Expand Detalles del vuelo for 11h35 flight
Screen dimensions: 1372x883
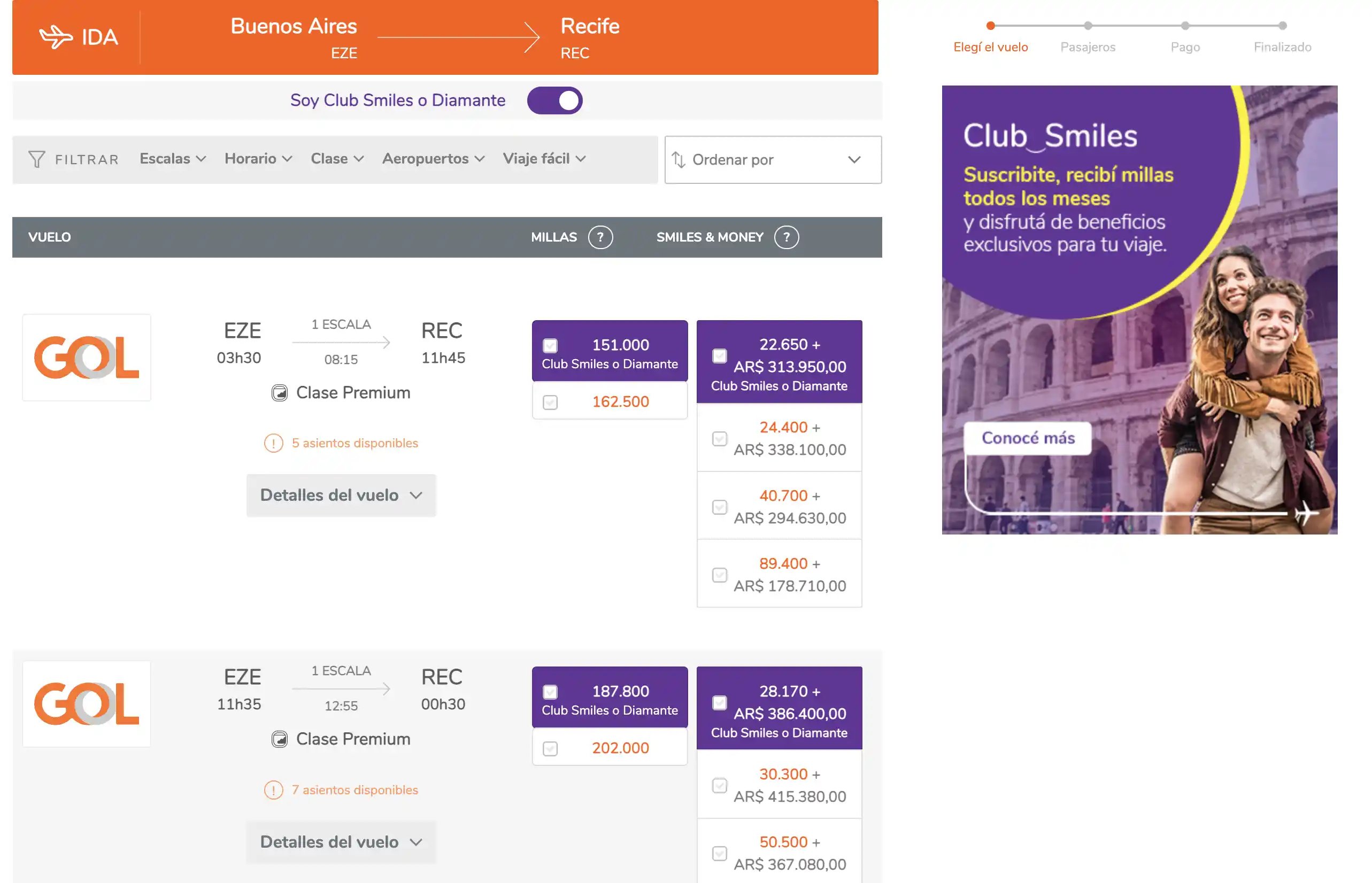pyautogui.click(x=341, y=842)
